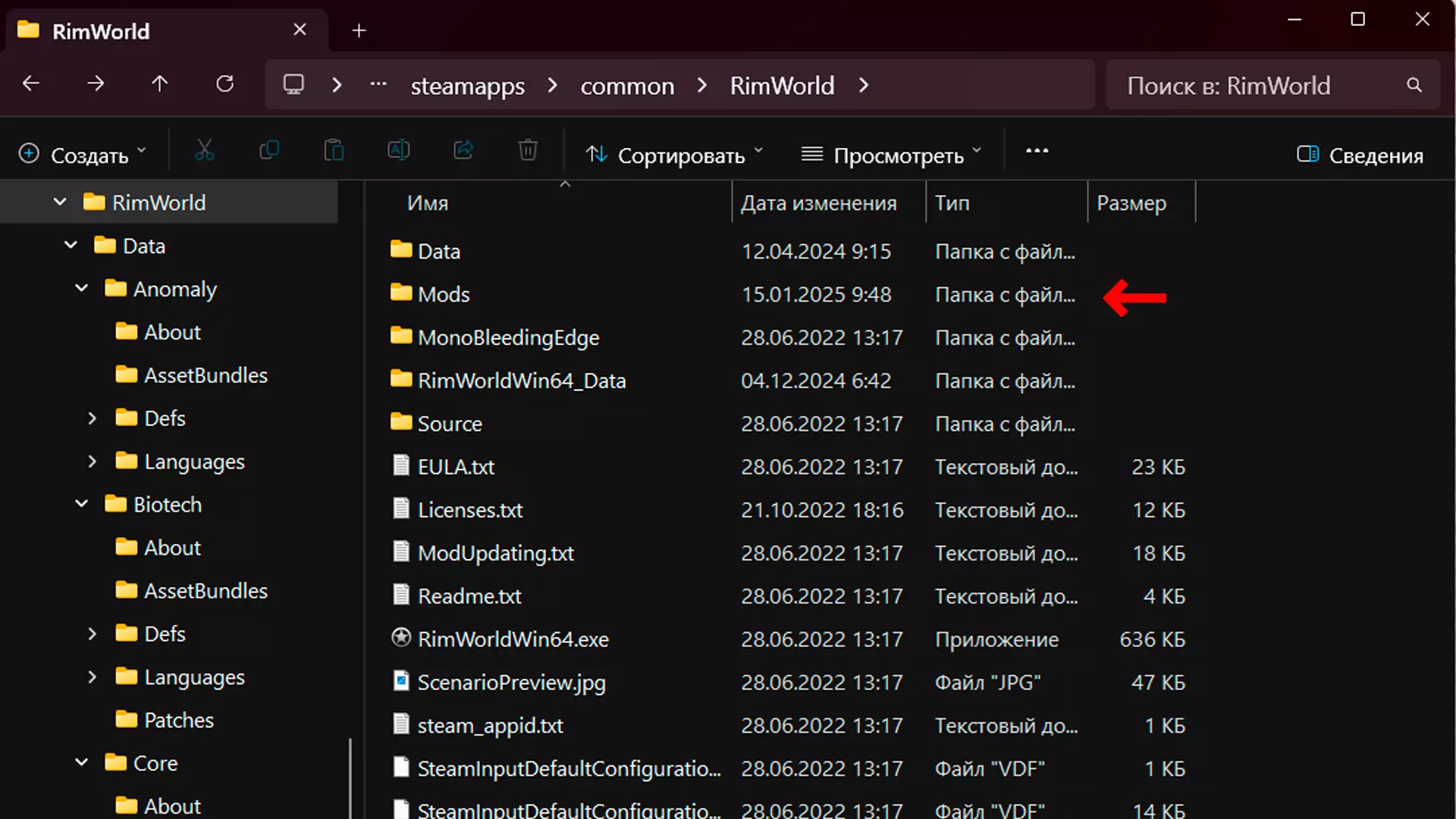Go up one folder level arrow
Viewport: 1456px width, 819px height.
(159, 84)
